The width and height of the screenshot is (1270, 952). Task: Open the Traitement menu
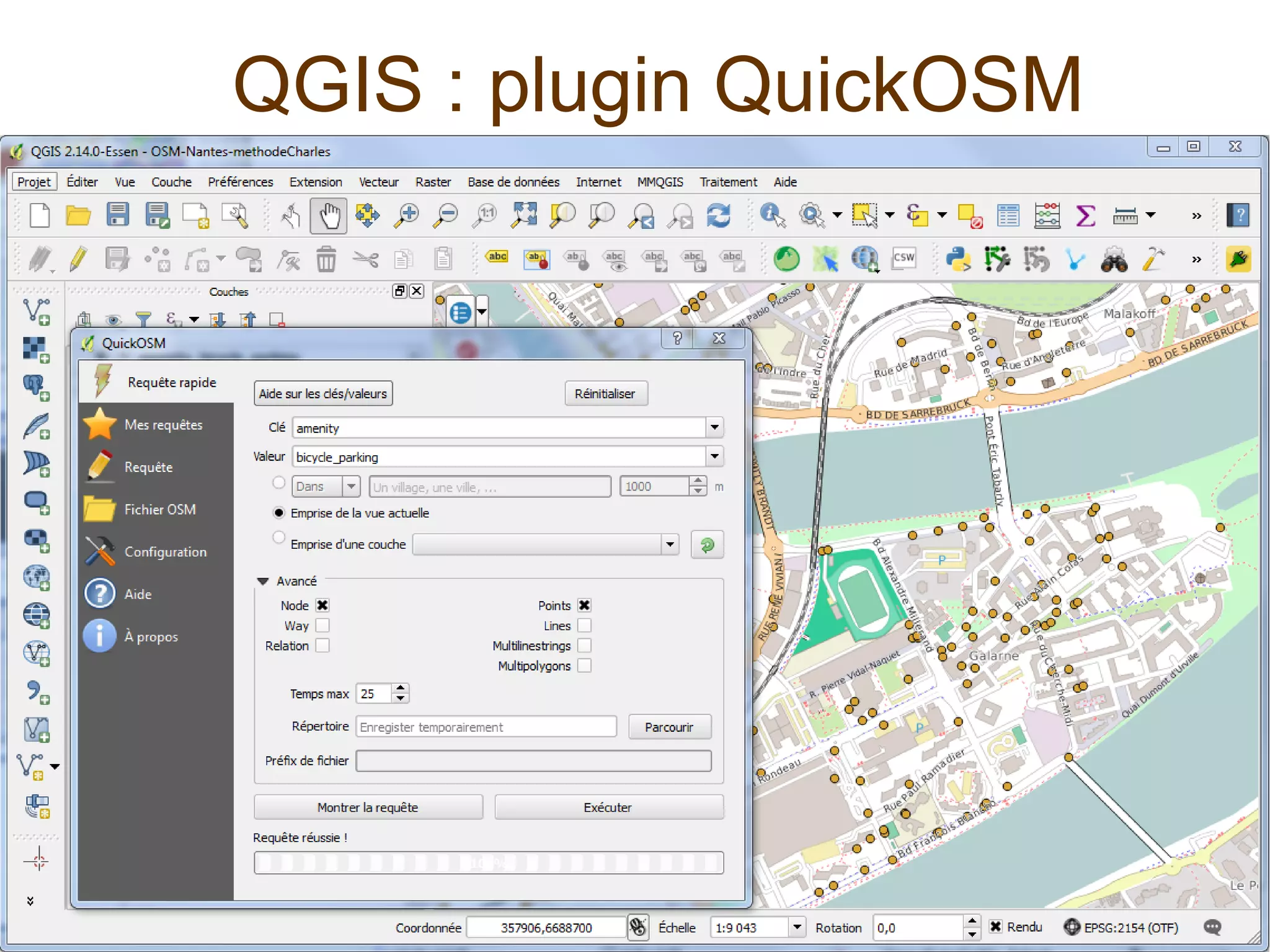(729, 182)
